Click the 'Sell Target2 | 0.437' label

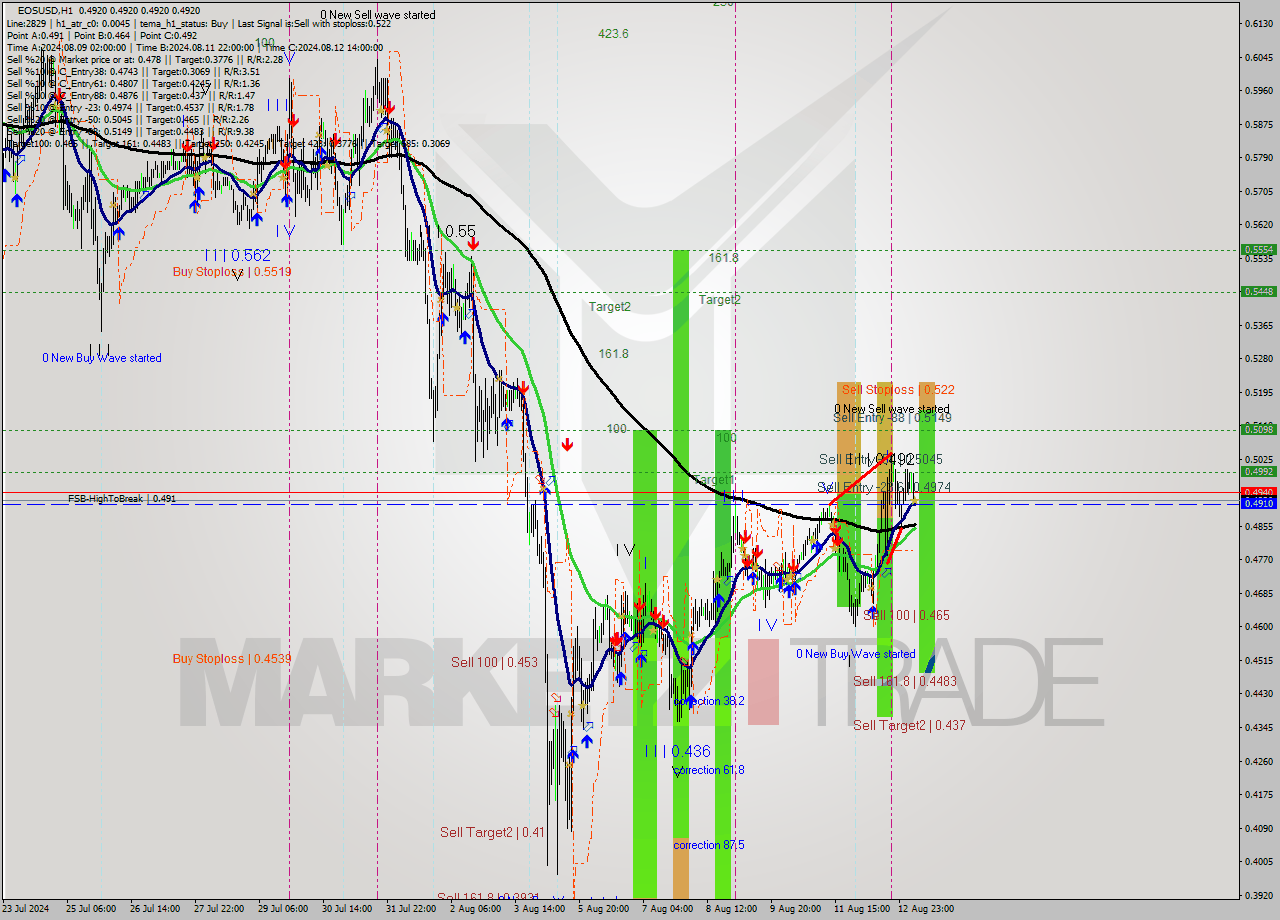(x=909, y=725)
